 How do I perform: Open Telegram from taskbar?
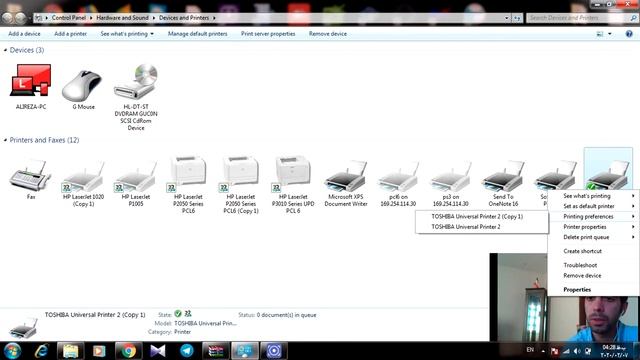(187, 351)
